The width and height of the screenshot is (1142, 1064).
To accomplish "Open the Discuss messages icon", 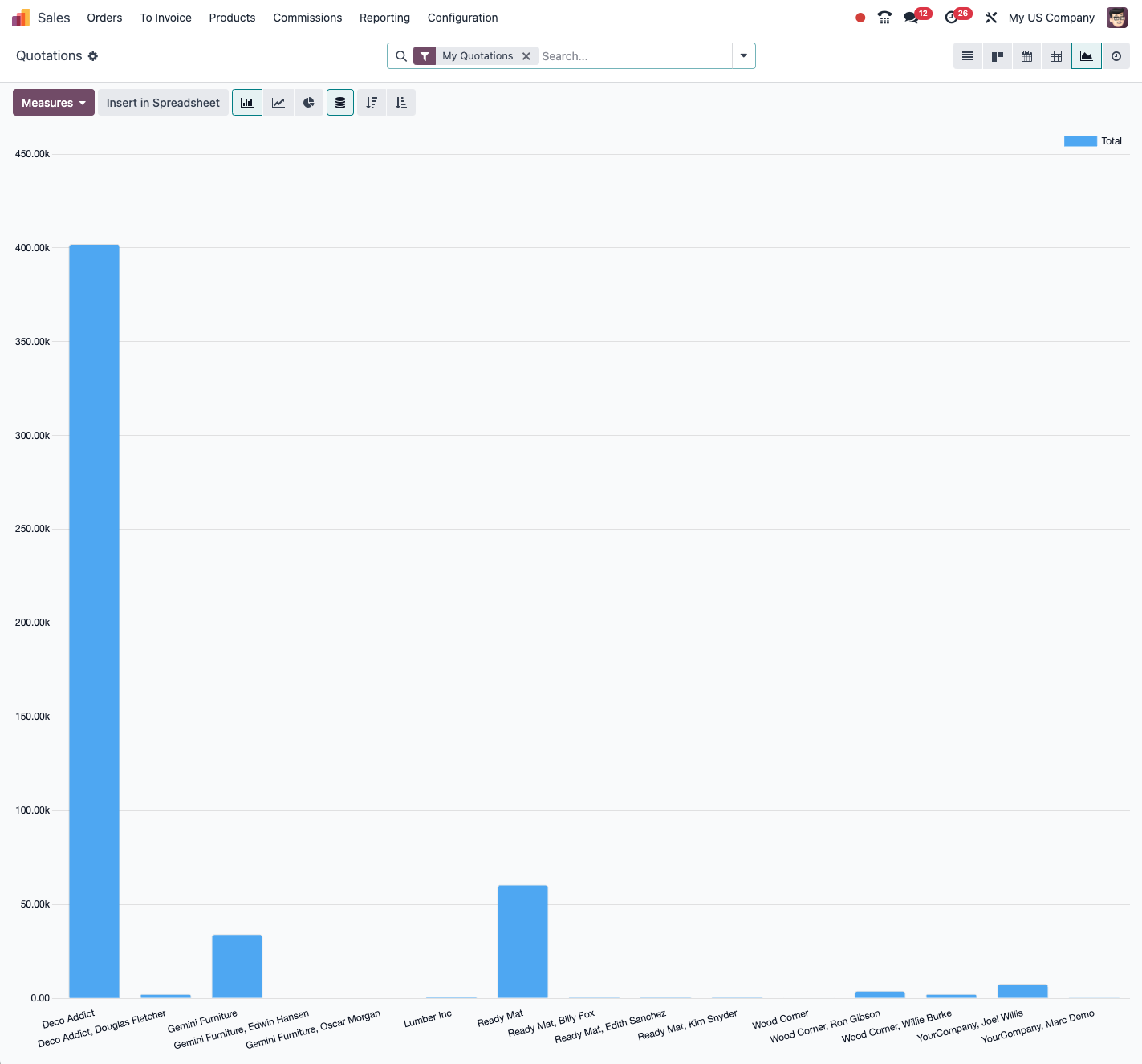I will tap(911, 18).
